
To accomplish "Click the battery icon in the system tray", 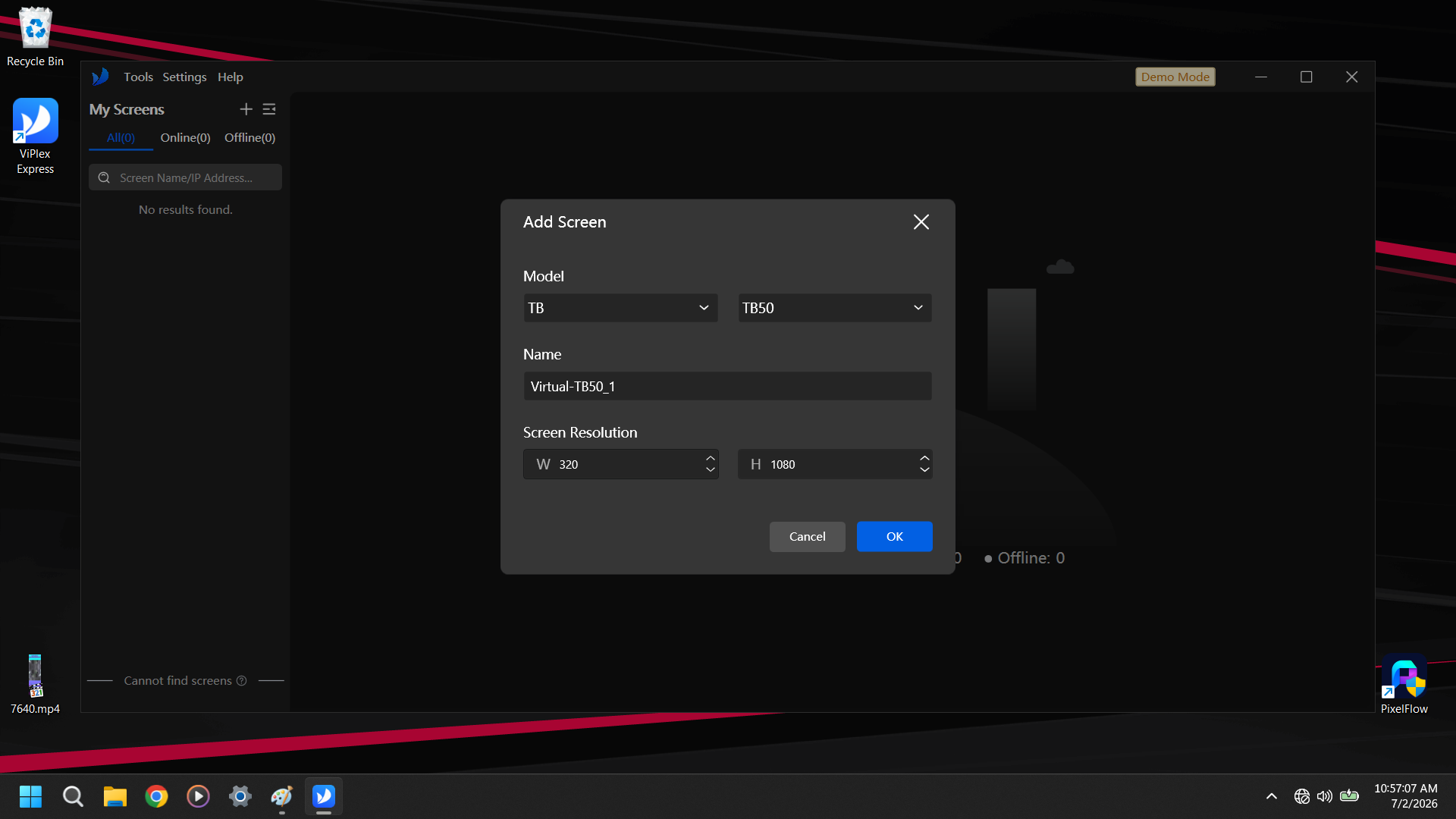I will [1349, 796].
